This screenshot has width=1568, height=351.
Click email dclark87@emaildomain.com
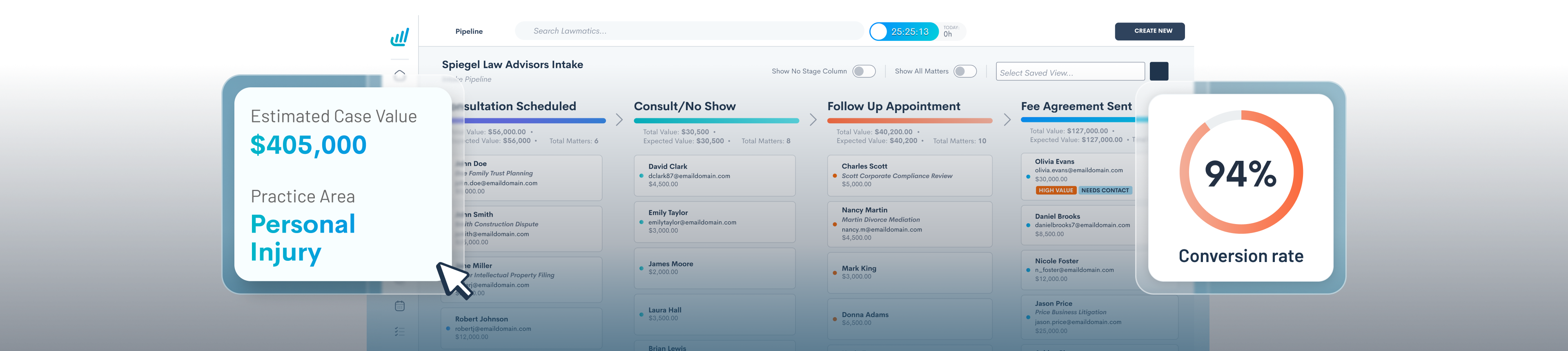689,176
